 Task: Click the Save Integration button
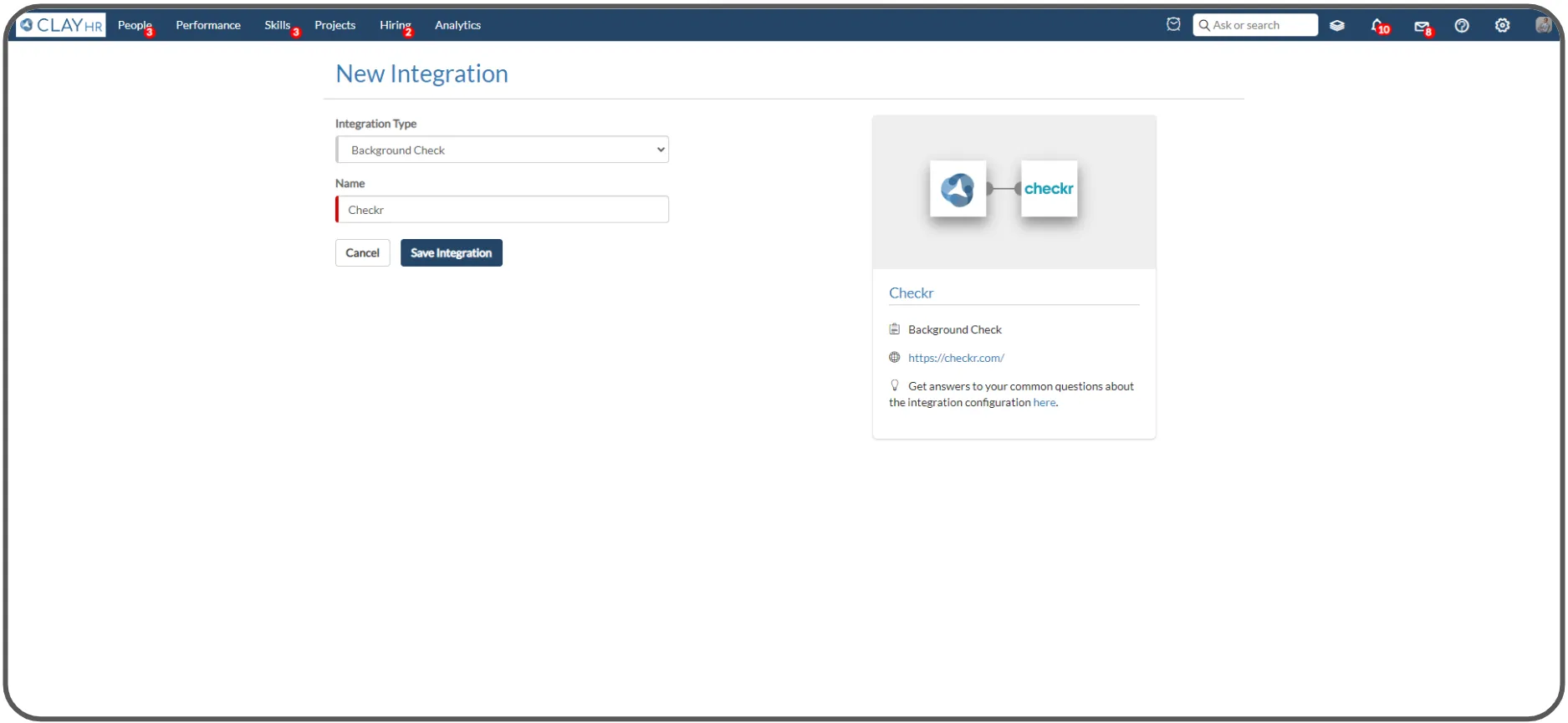[x=452, y=253]
